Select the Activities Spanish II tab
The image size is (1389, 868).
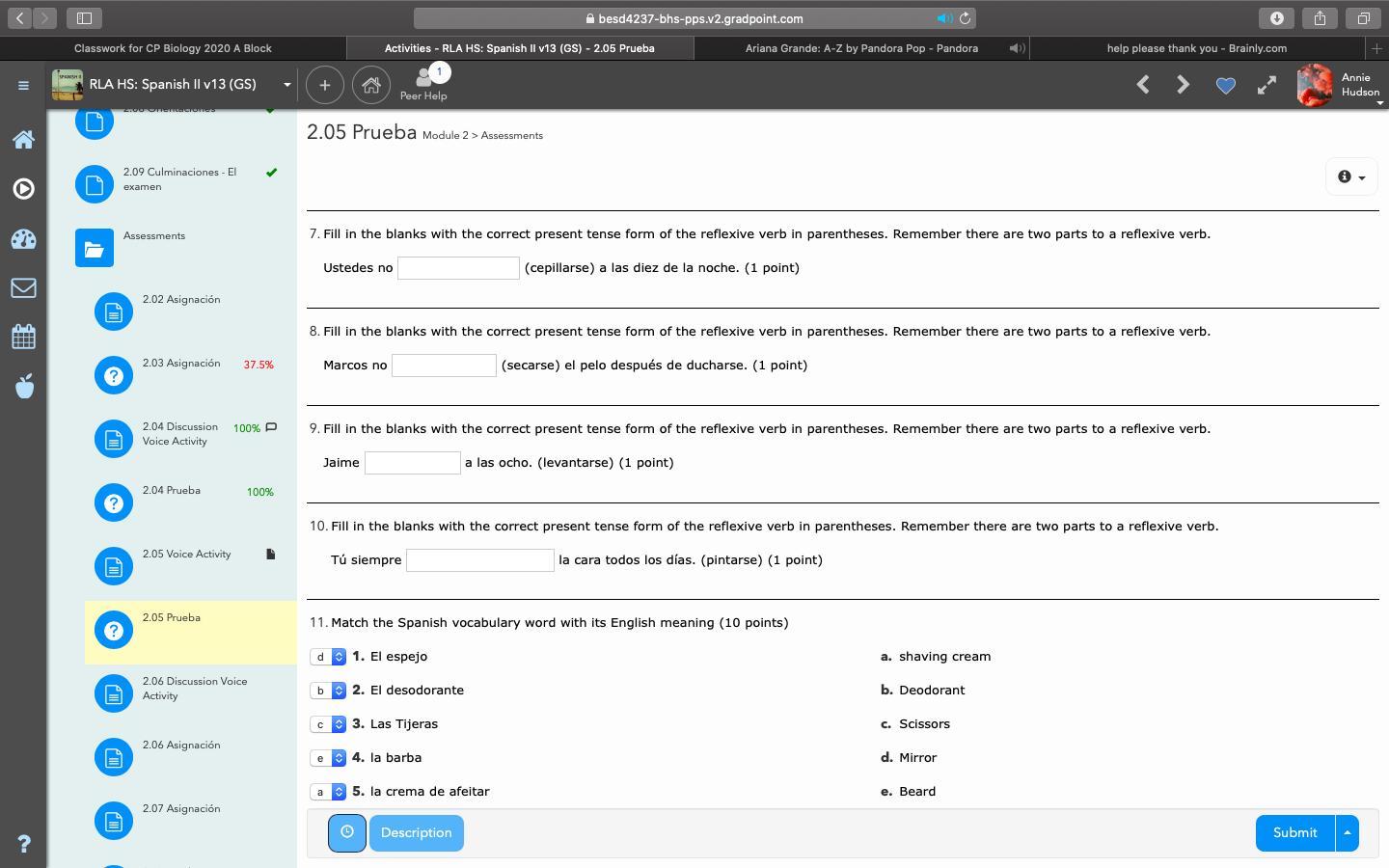point(519,48)
